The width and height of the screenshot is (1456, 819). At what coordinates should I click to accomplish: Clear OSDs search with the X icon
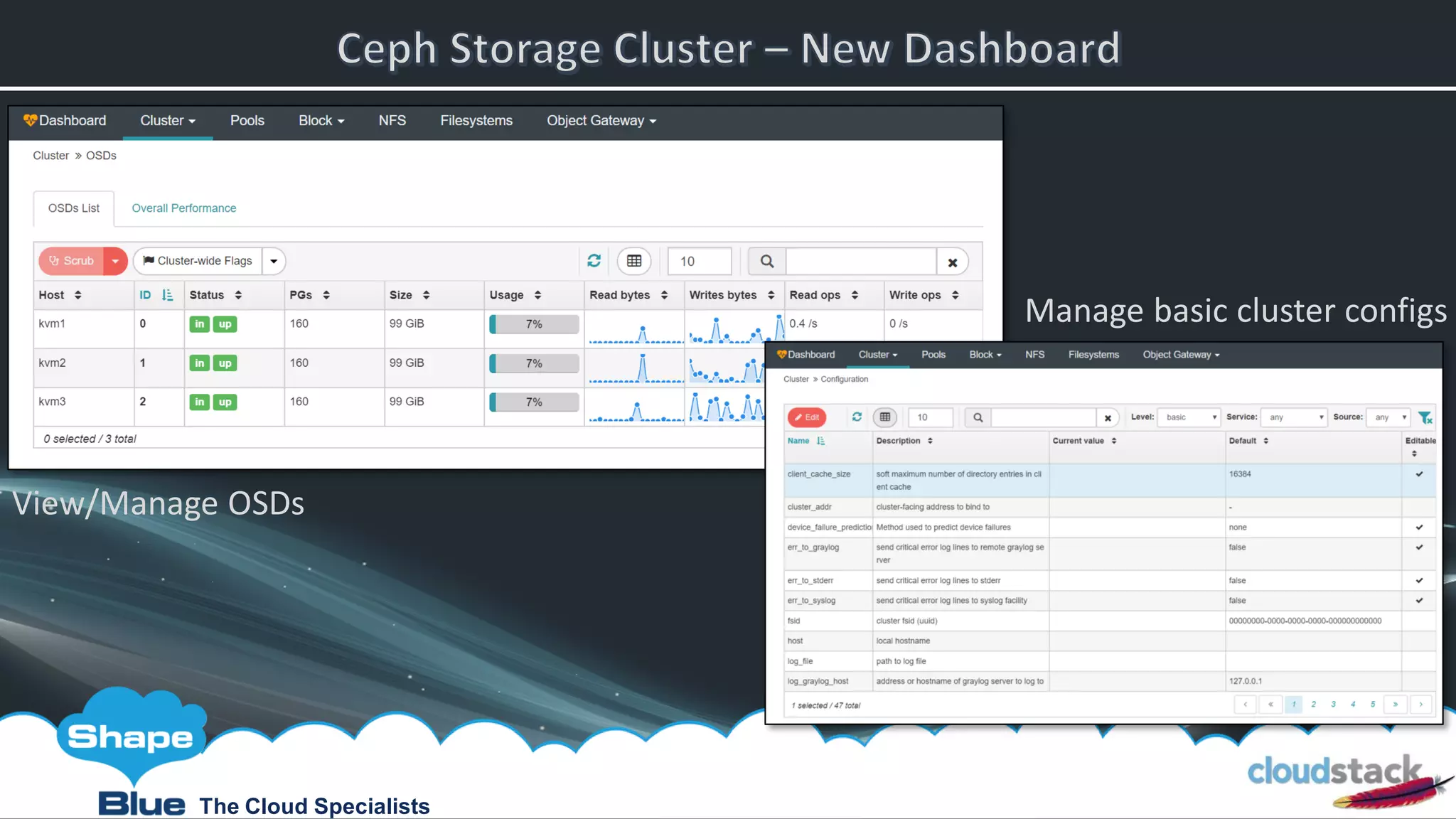pos(953,262)
